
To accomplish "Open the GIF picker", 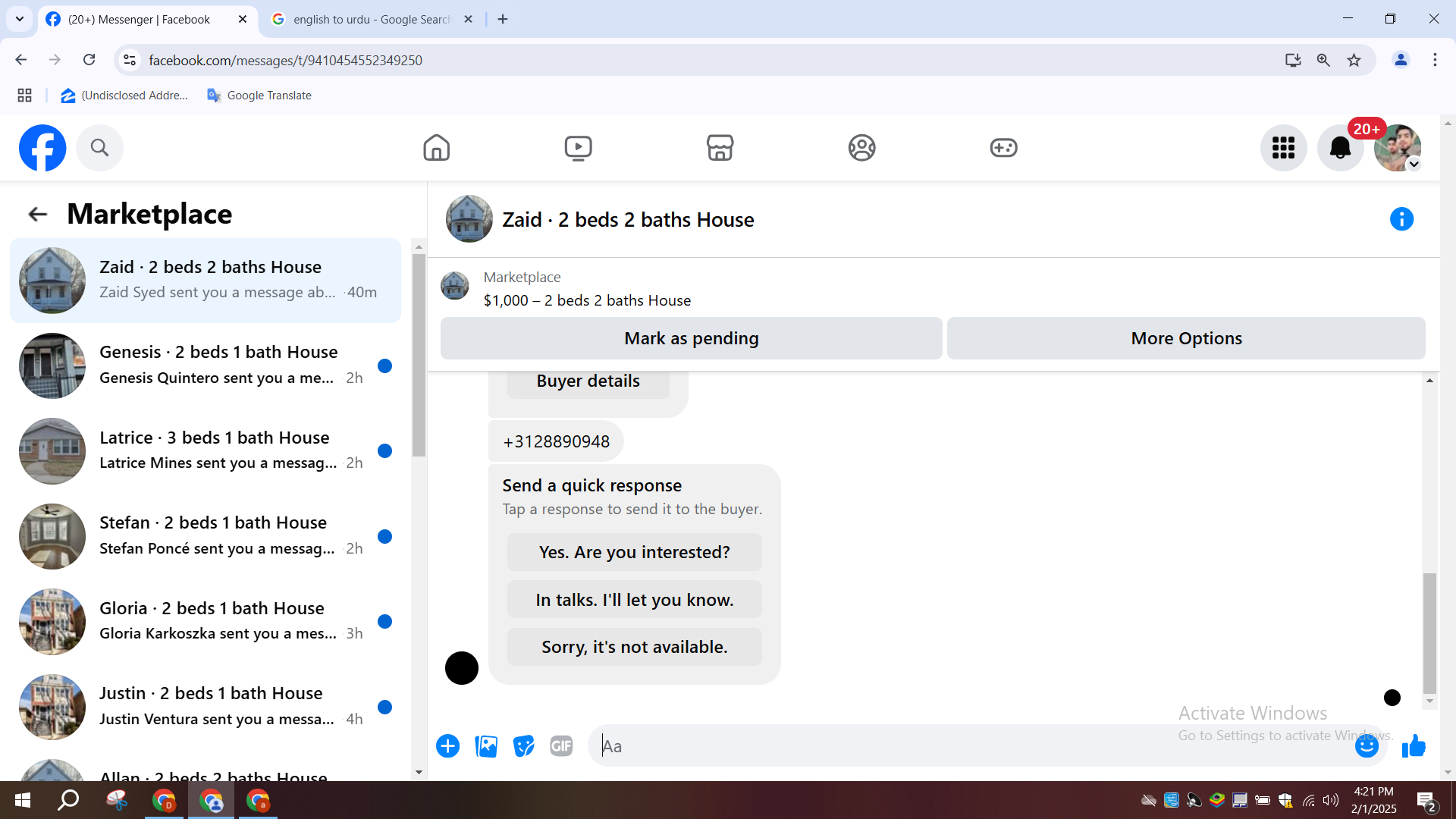I will (561, 746).
